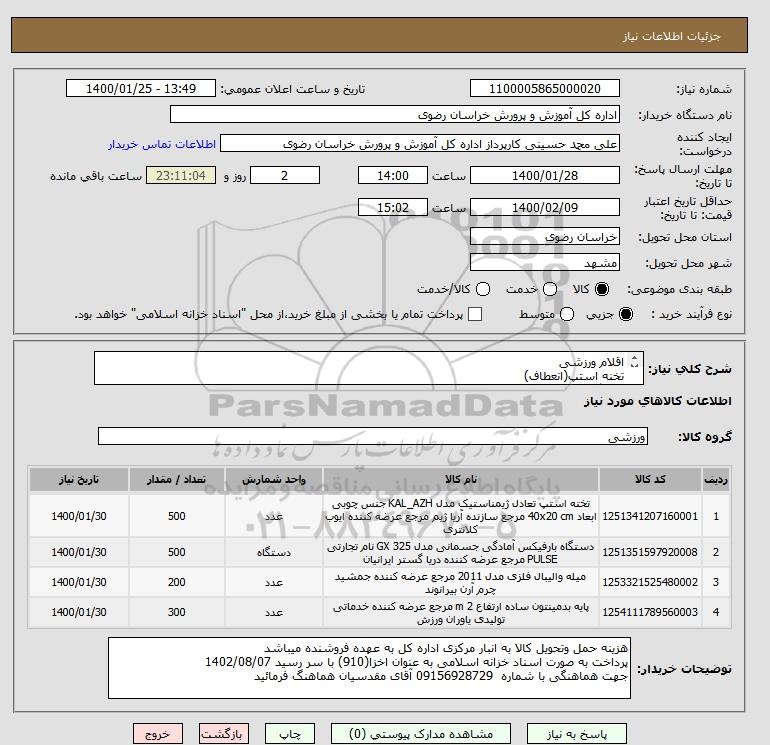Select the کالا/خدمت radio option
Image resolution: width=770 pixels, height=745 pixels.
[x=483, y=289]
